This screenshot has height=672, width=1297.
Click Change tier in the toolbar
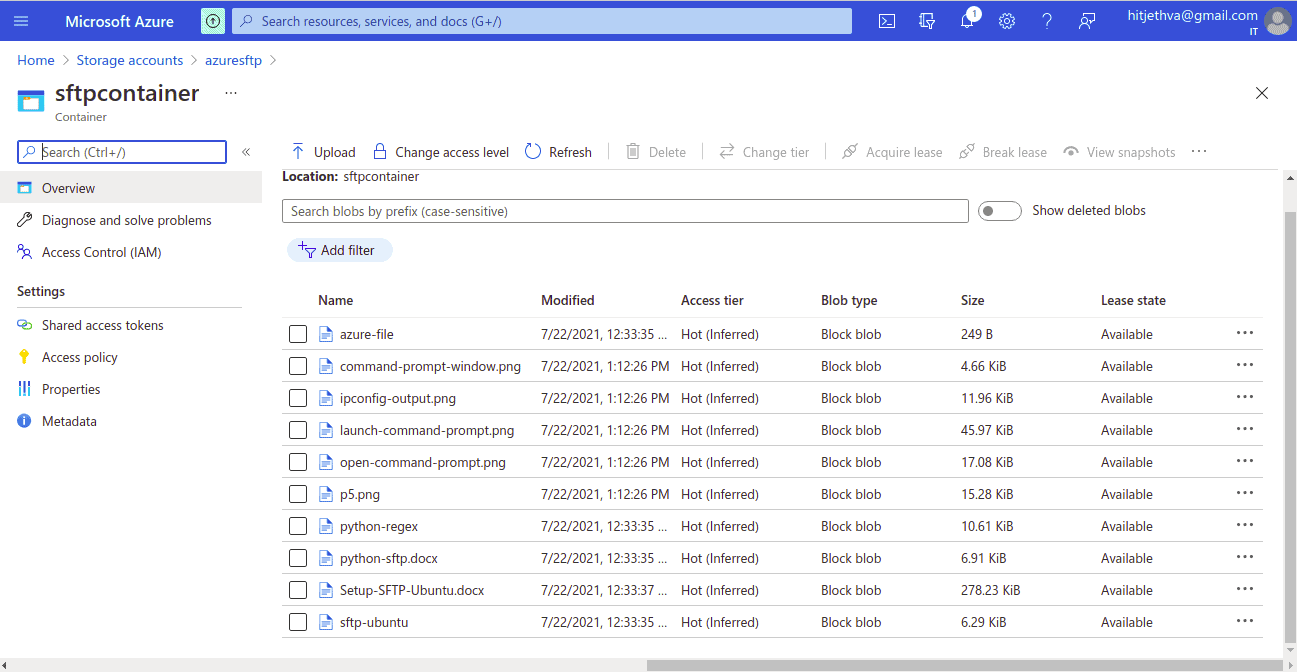tap(764, 152)
